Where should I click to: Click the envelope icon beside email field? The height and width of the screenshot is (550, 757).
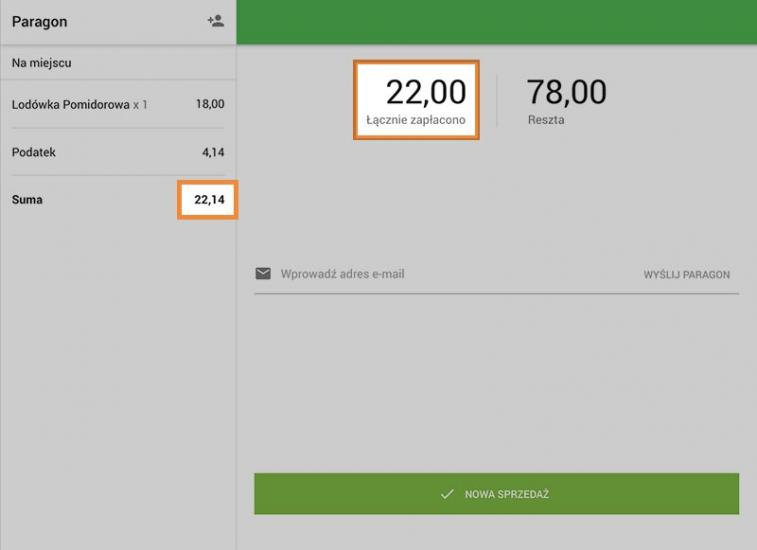click(263, 274)
